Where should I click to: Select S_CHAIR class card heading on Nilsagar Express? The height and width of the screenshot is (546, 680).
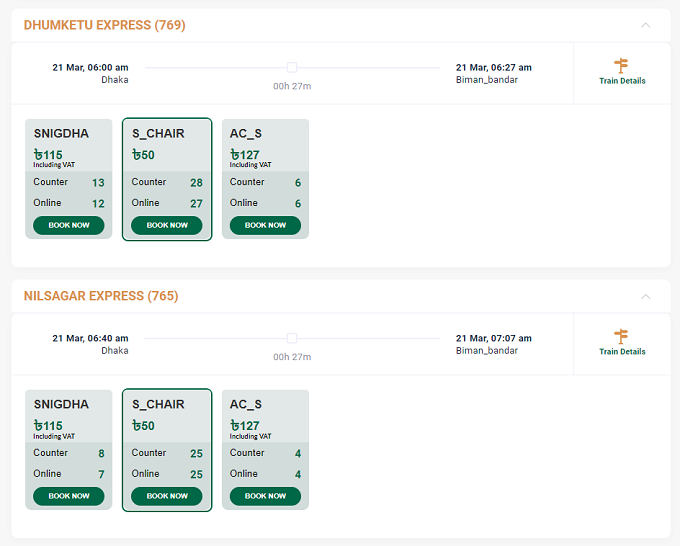[x=158, y=404]
